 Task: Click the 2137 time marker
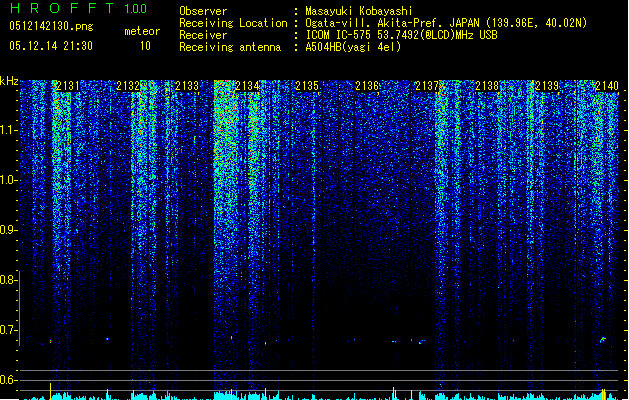(x=427, y=86)
